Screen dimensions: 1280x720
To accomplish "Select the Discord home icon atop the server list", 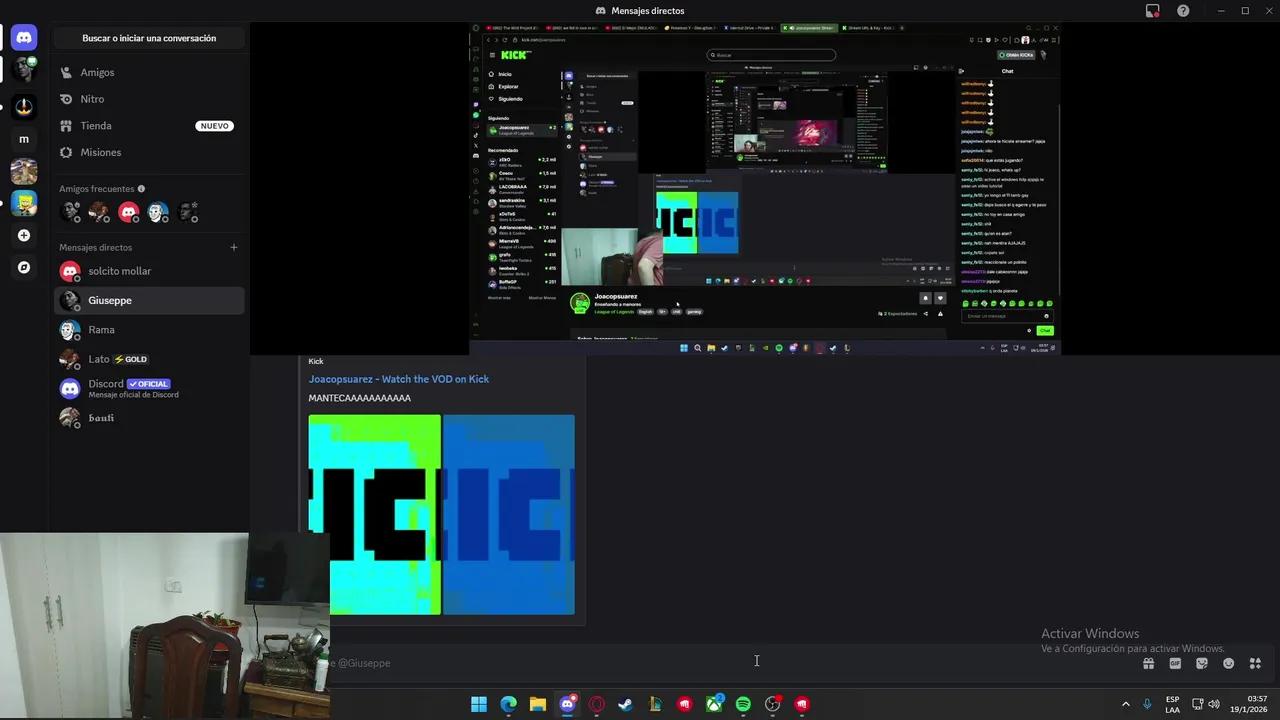I will tap(24, 36).
